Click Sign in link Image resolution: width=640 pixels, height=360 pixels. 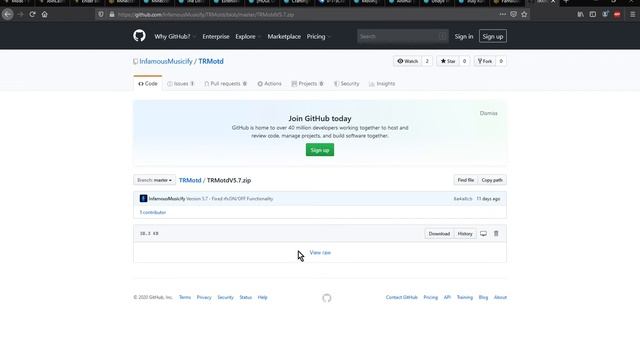464,36
